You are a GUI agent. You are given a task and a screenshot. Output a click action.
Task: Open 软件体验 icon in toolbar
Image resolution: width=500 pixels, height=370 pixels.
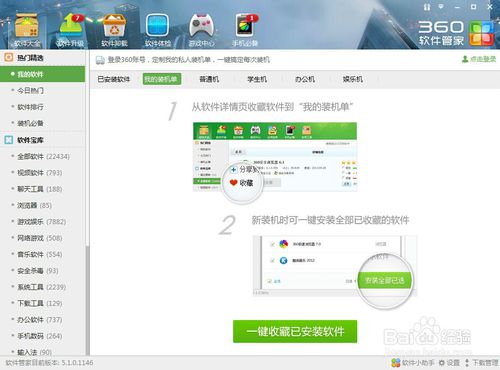coord(158,30)
